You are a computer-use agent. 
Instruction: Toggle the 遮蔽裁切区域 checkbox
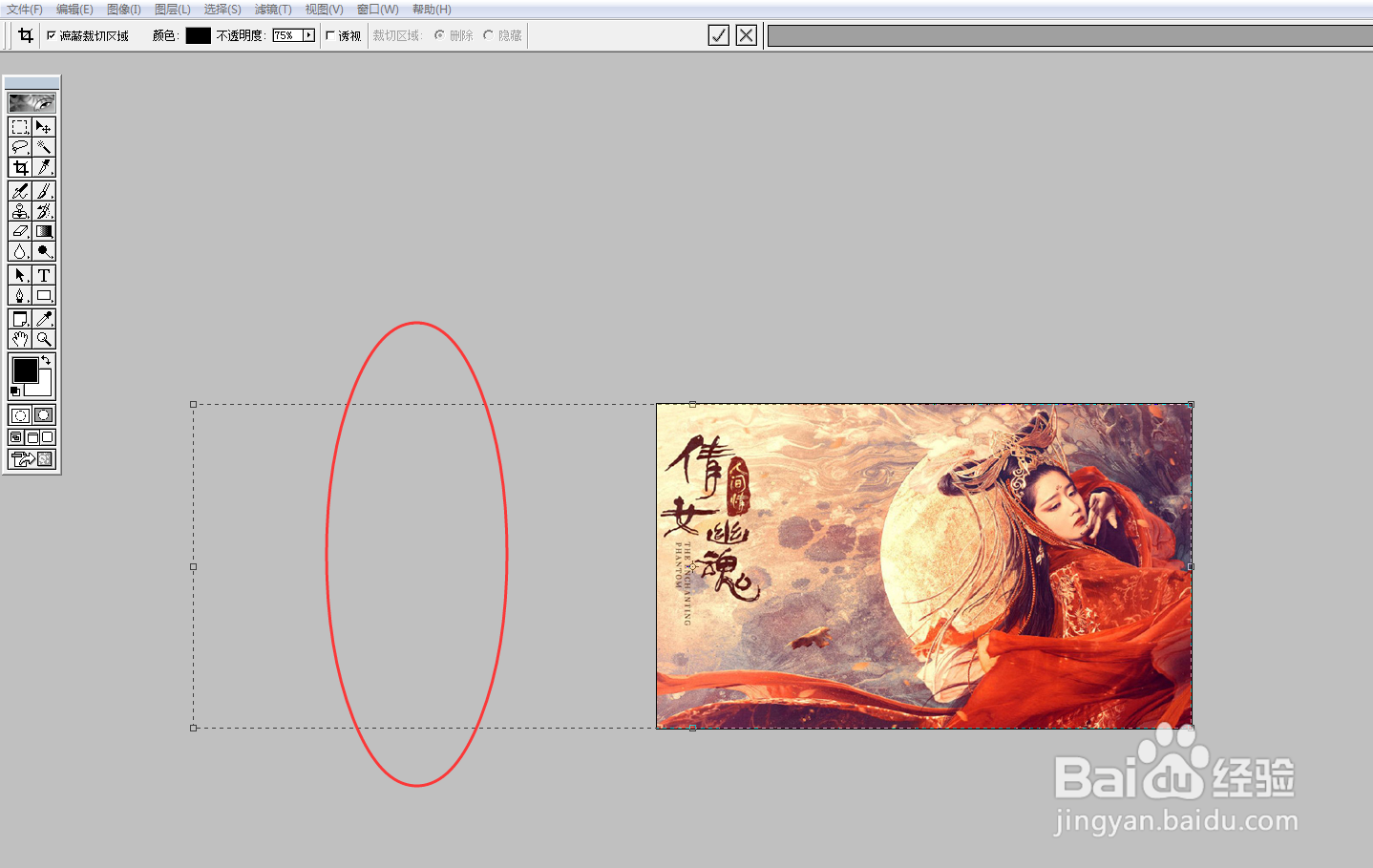(x=52, y=35)
